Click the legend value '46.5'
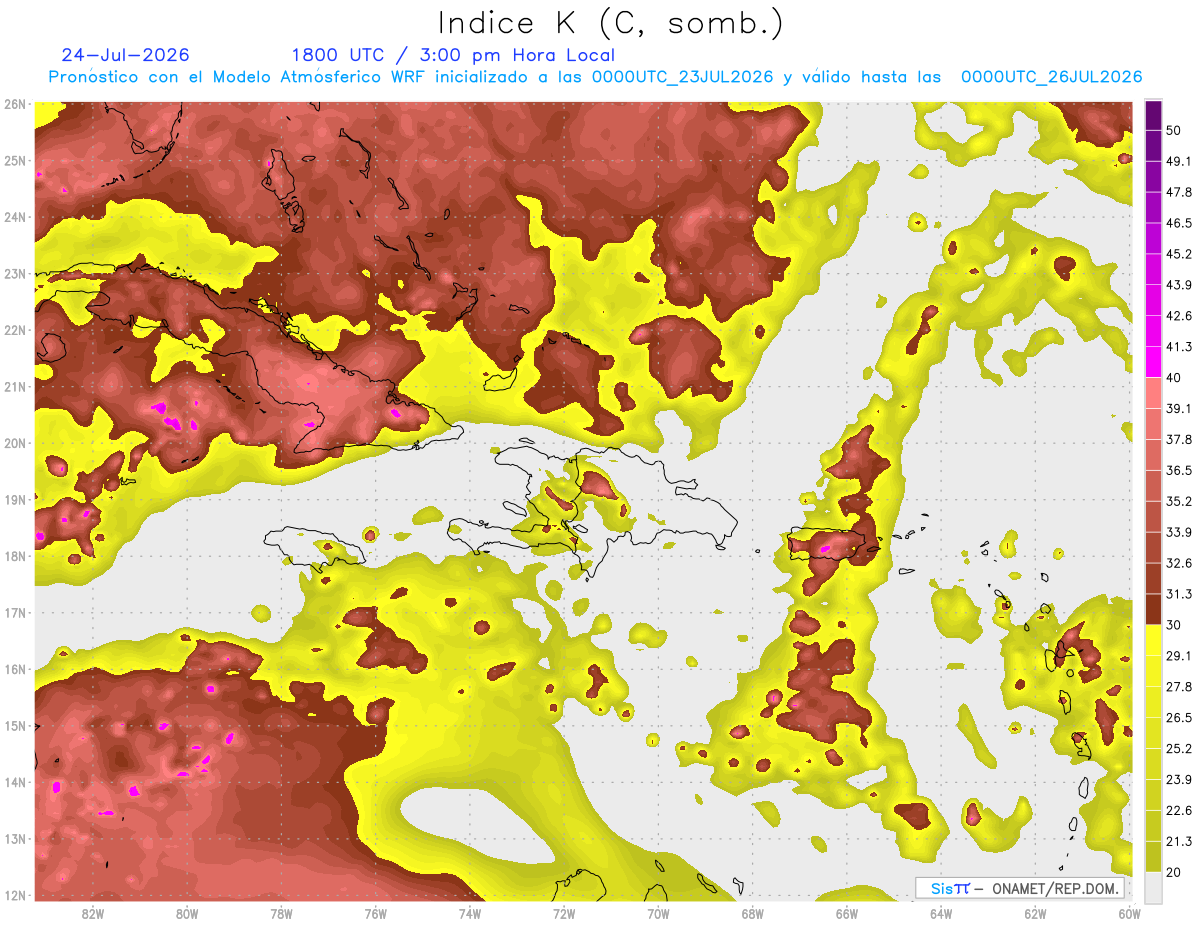 coord(1179,223)
